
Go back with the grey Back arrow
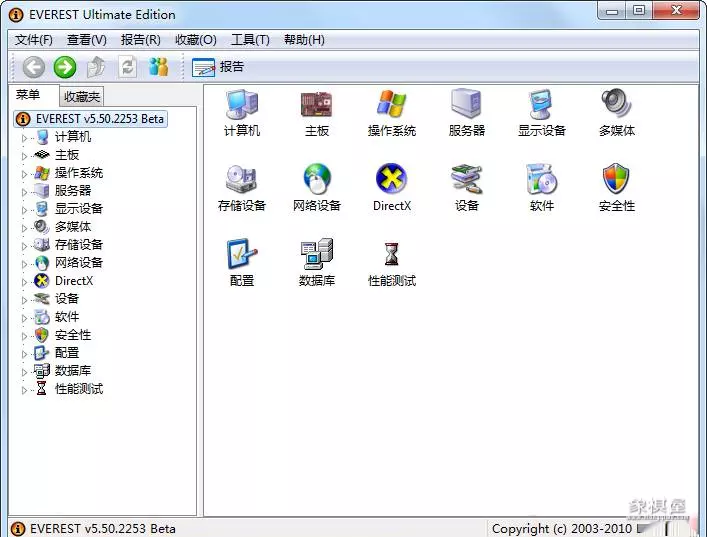coord(34,67)
